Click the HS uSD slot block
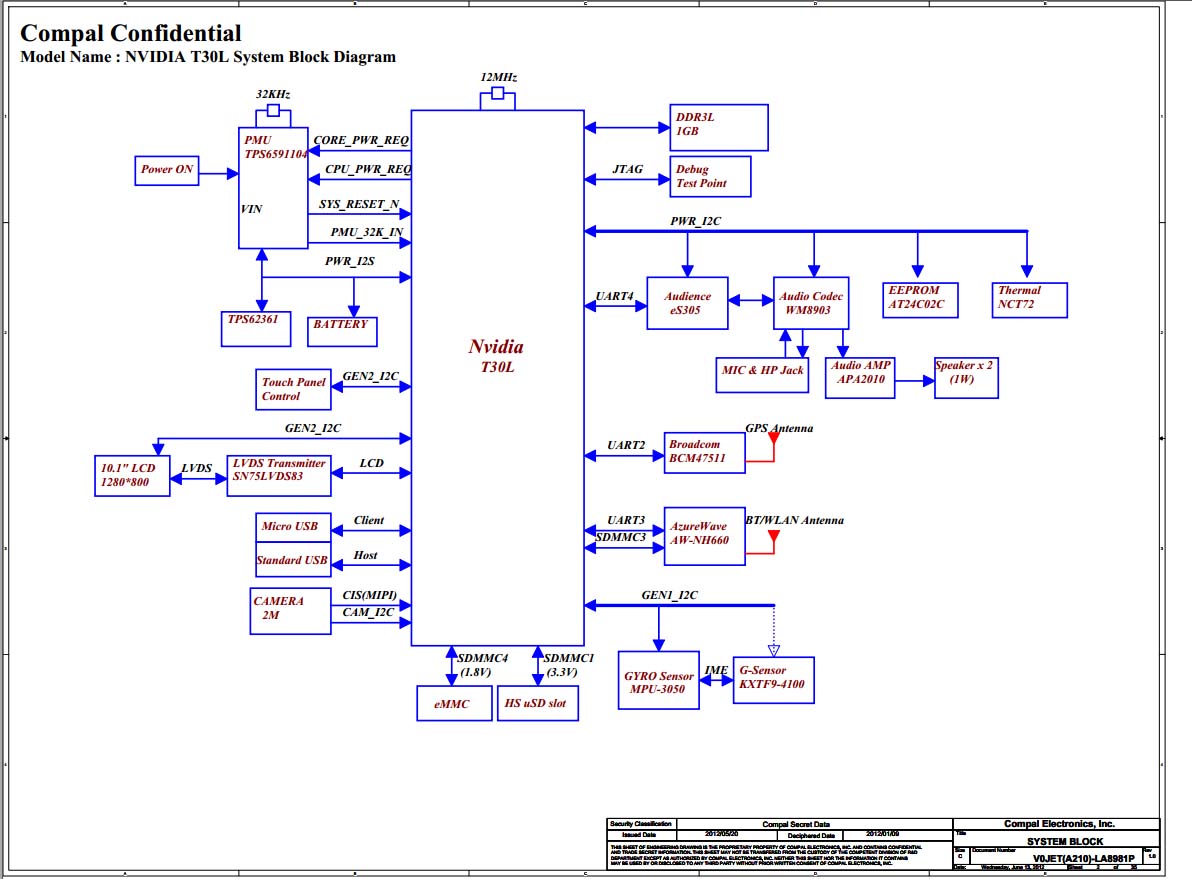Screen dimensions: 1192x879 (537, 703)
